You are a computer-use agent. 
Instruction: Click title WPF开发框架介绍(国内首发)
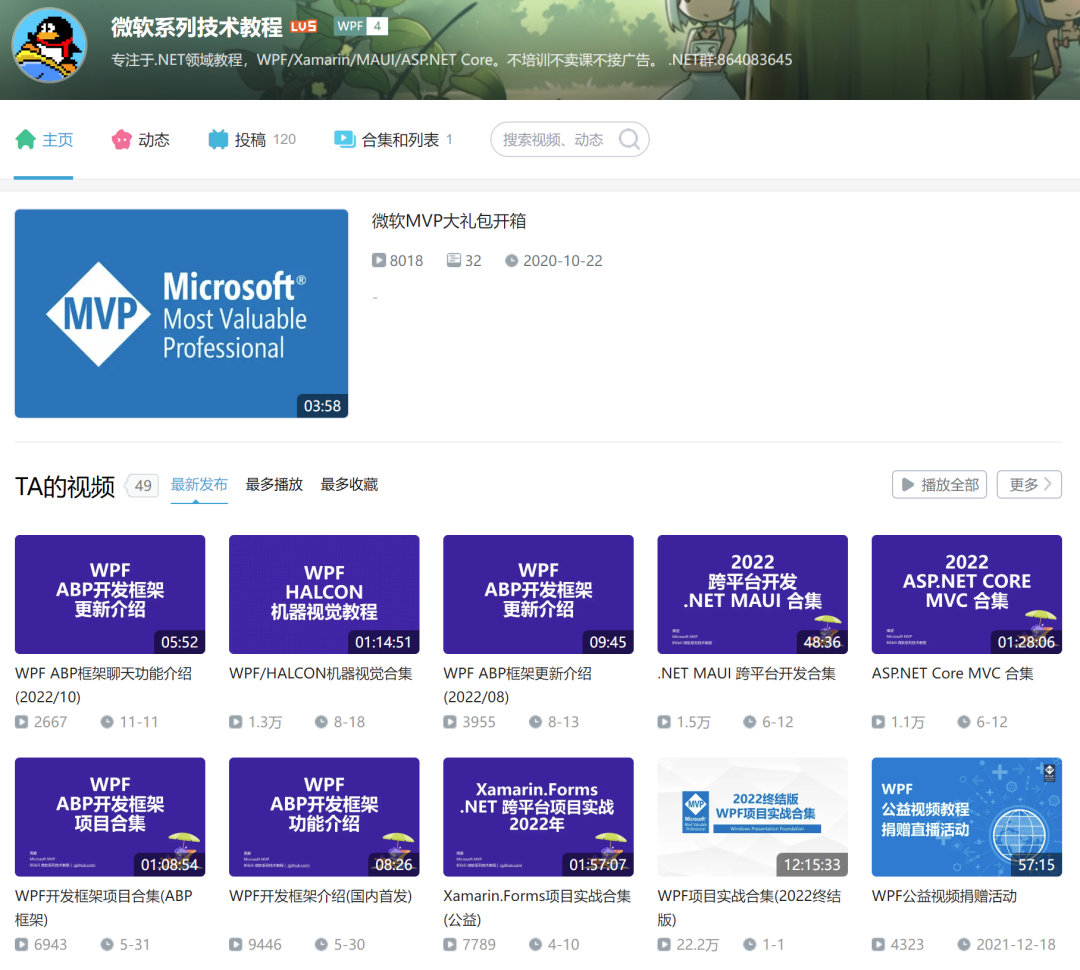(x=320, y=896)
